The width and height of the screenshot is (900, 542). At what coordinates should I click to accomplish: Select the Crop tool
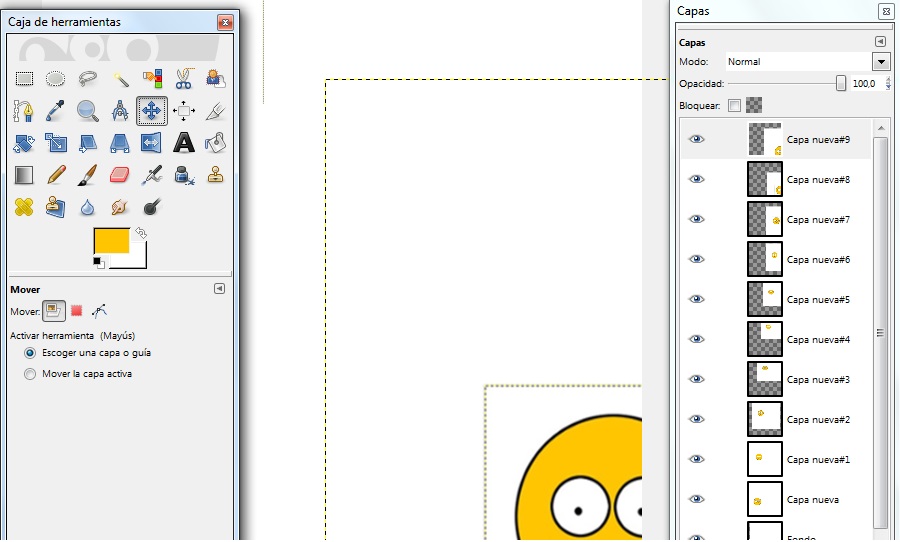pyautogui.click(x=215, y=111)
